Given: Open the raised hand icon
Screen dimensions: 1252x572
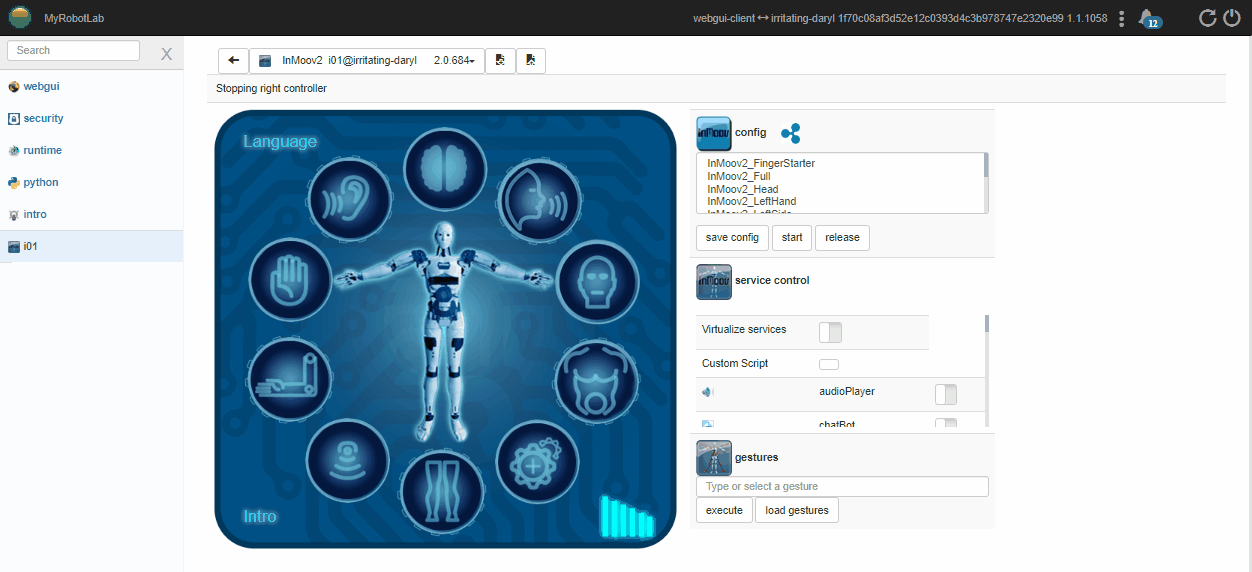Looking at the screenshot, I should pos(289,279).
